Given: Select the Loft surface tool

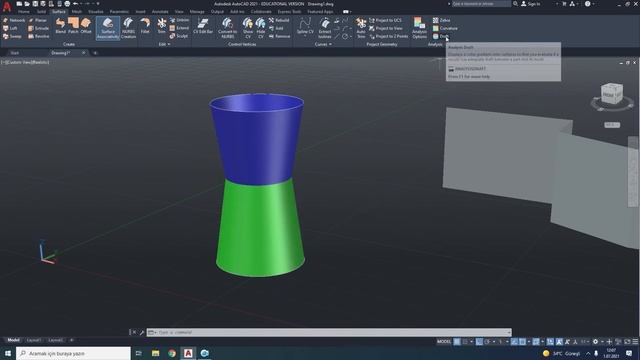Looking at the screenshot, I should pos(10,28).
